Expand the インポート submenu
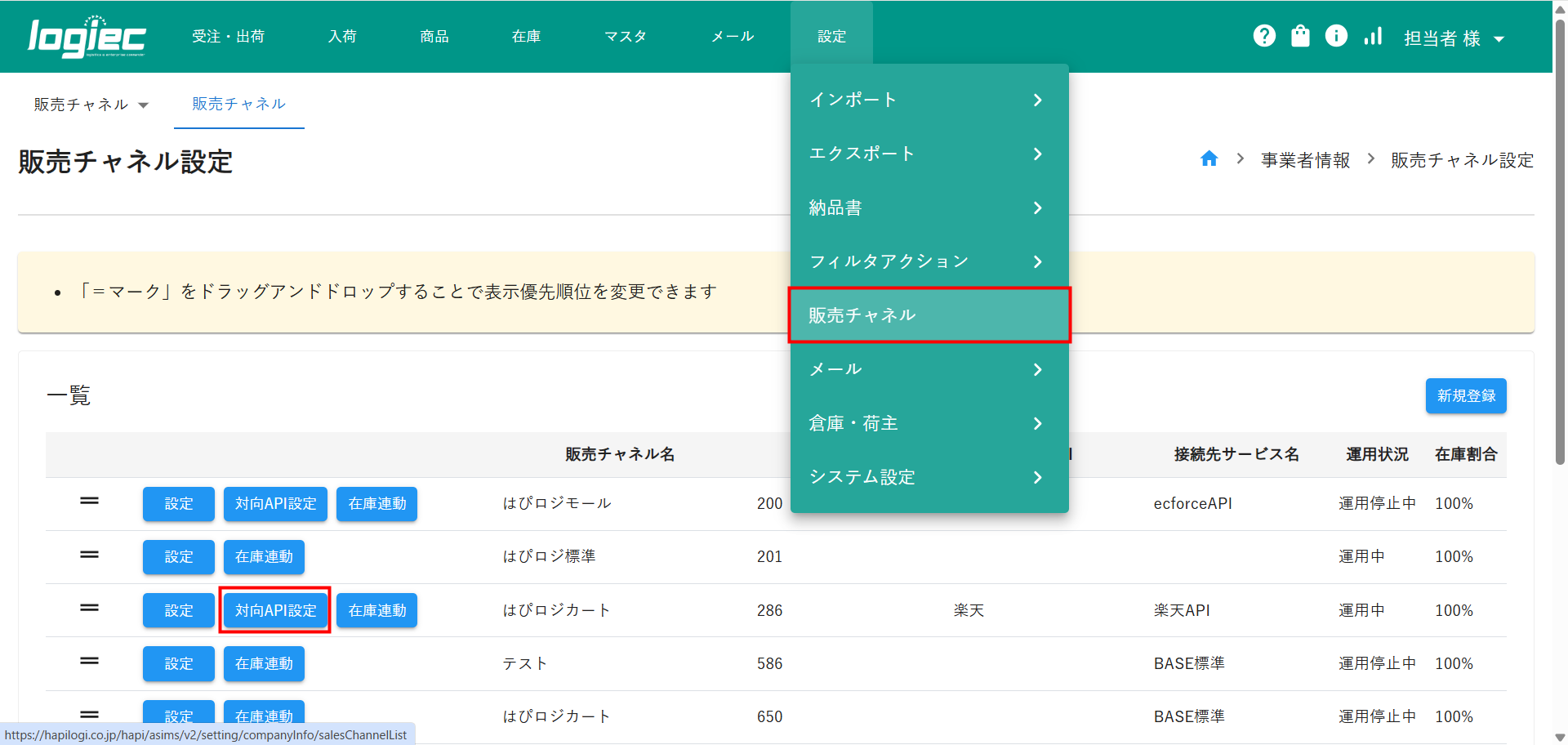This screenshot has width=1568, height=745. pos(929,100)
